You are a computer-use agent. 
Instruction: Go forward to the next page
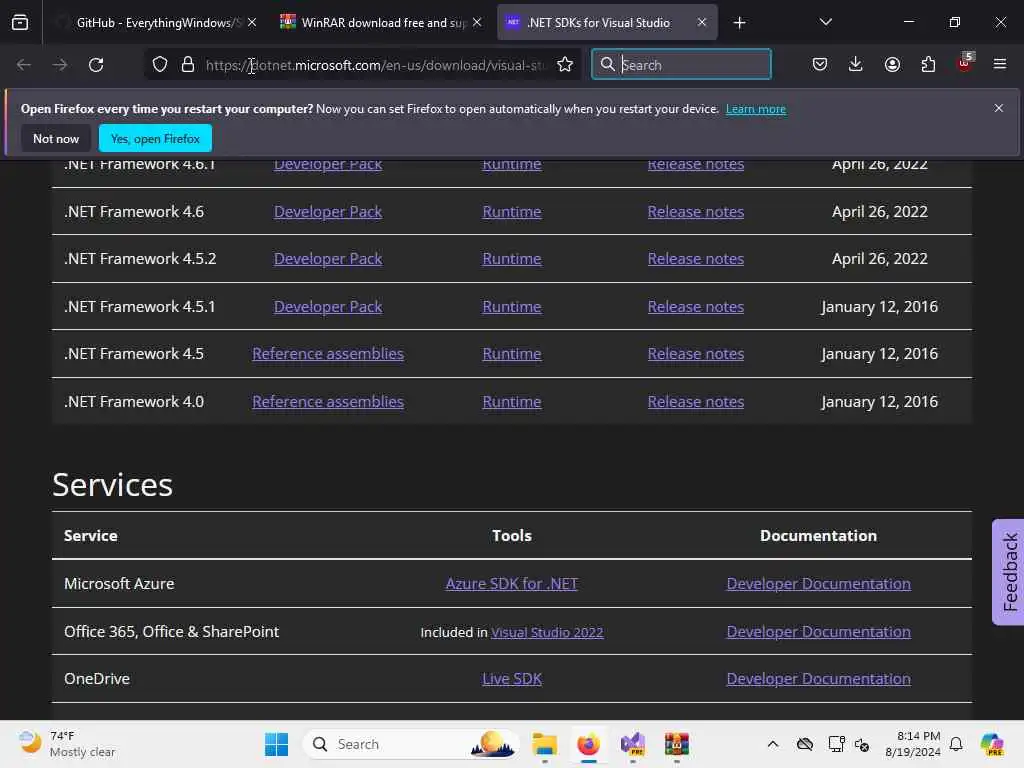(59, 65)
